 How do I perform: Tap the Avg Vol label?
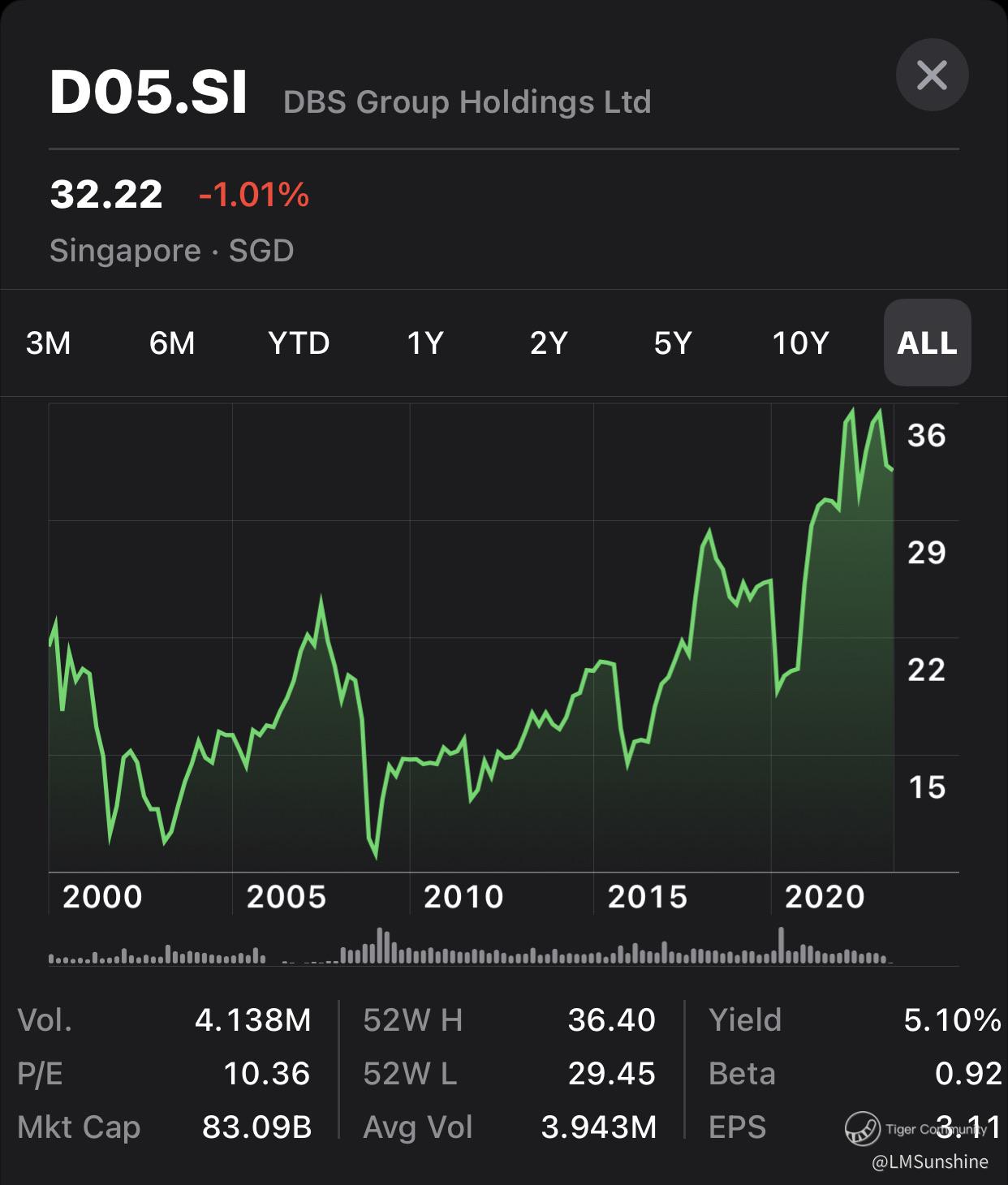418,1127
